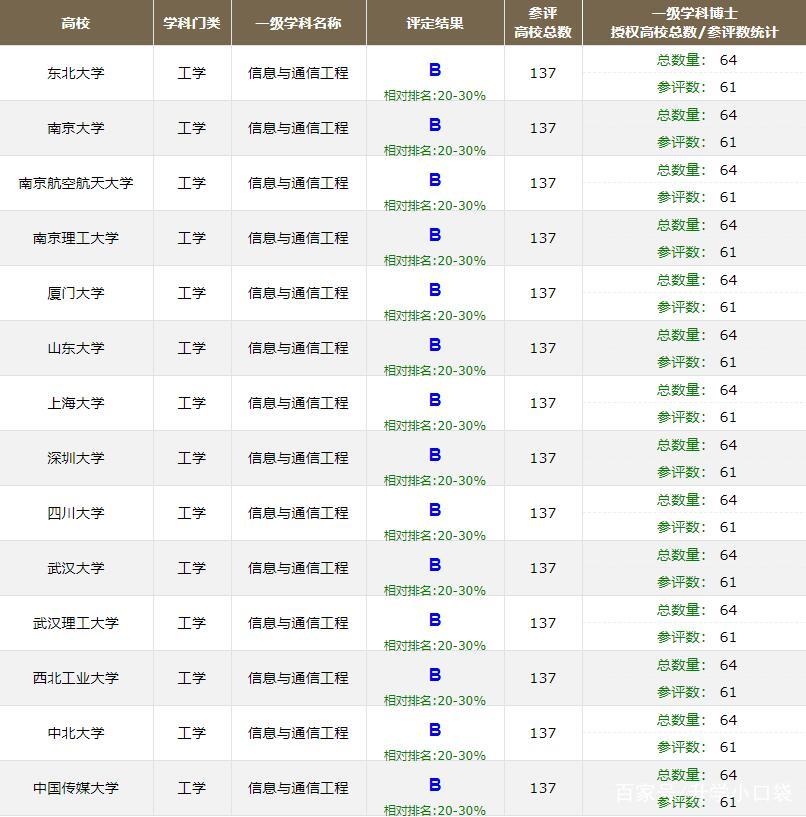
Task: Click 总数量: 64 for 南京航空航天大学
Action: click(697, 170)
